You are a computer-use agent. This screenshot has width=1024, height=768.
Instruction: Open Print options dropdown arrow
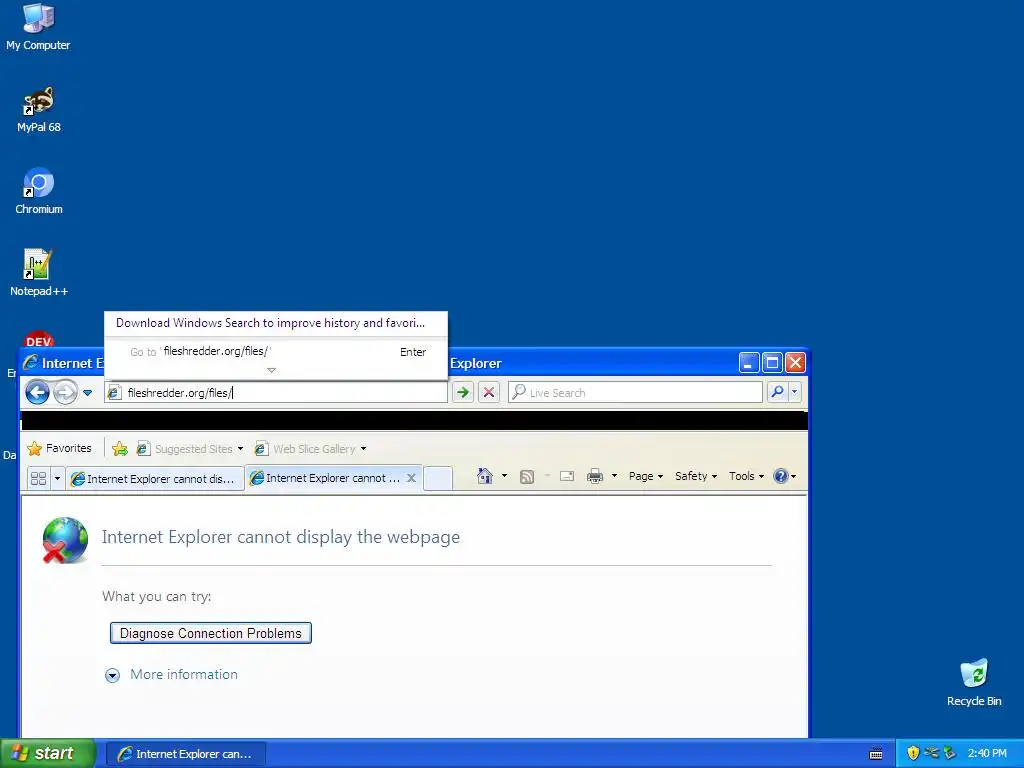pyautogui.click(x=614, y=476)
